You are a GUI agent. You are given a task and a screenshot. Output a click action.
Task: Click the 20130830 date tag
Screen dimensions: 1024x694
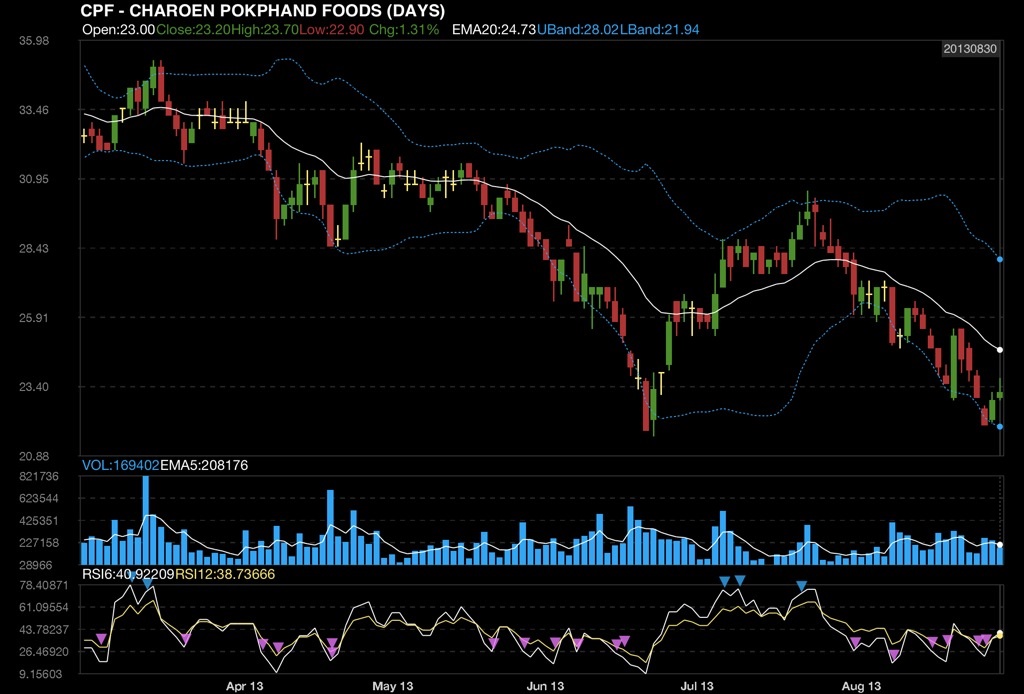(970, 49)
